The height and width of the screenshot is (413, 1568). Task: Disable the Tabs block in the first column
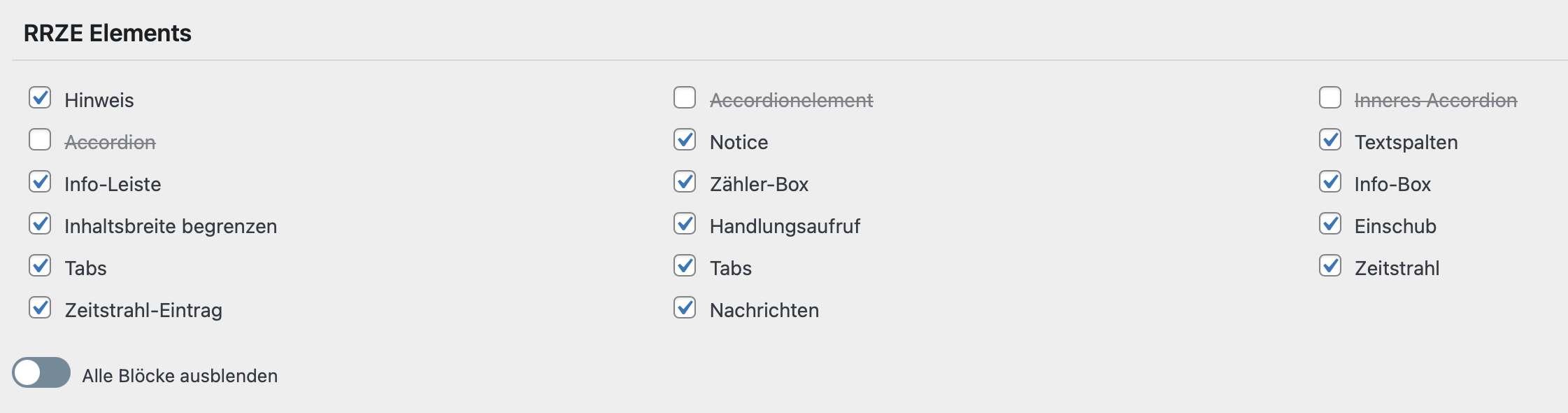(40, 267)
